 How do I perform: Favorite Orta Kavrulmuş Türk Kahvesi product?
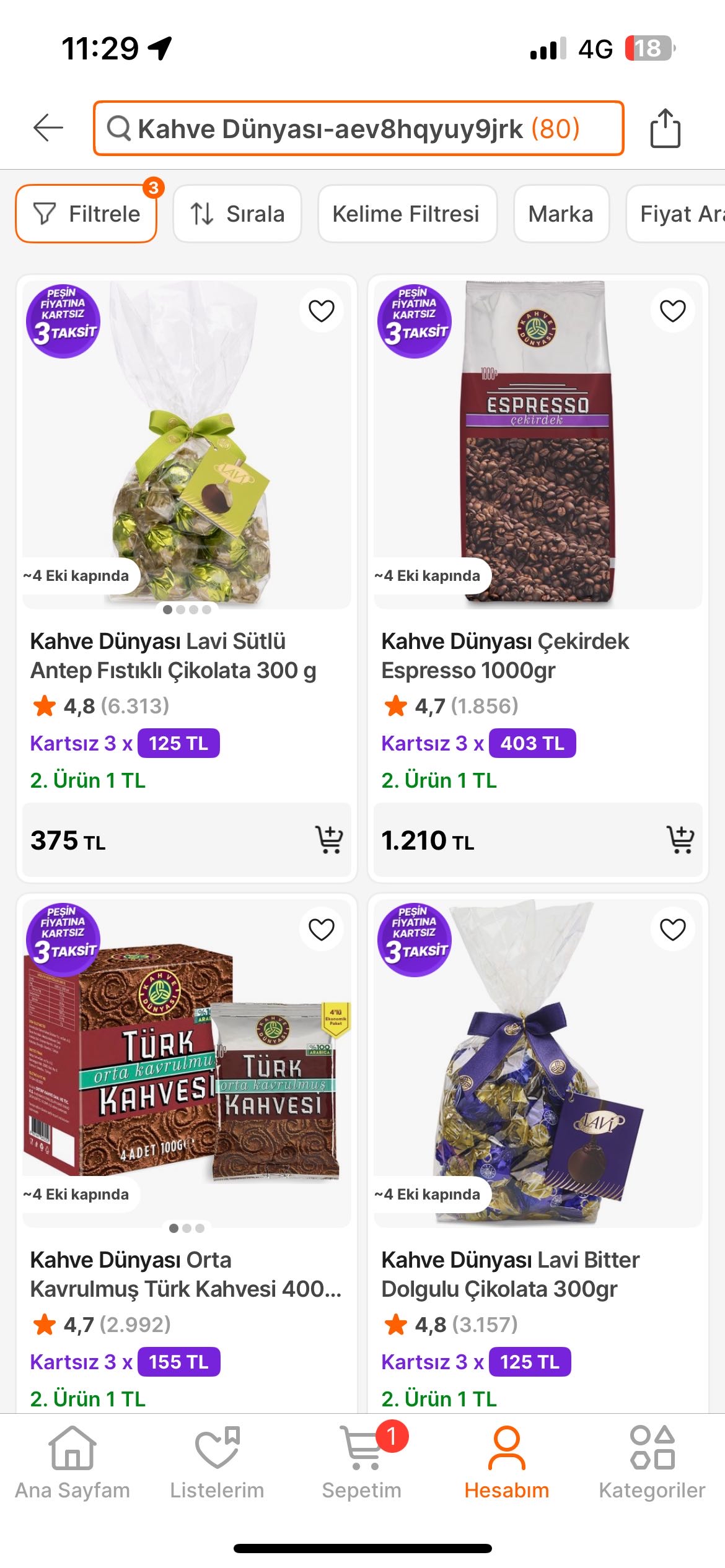[321, 930]
